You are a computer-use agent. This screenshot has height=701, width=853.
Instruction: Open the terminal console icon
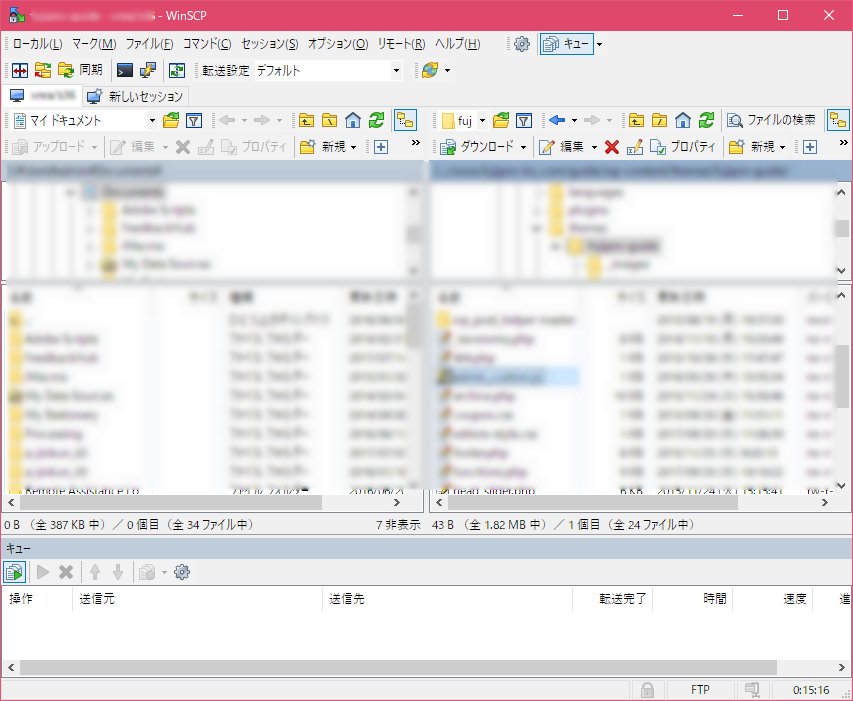125,70
